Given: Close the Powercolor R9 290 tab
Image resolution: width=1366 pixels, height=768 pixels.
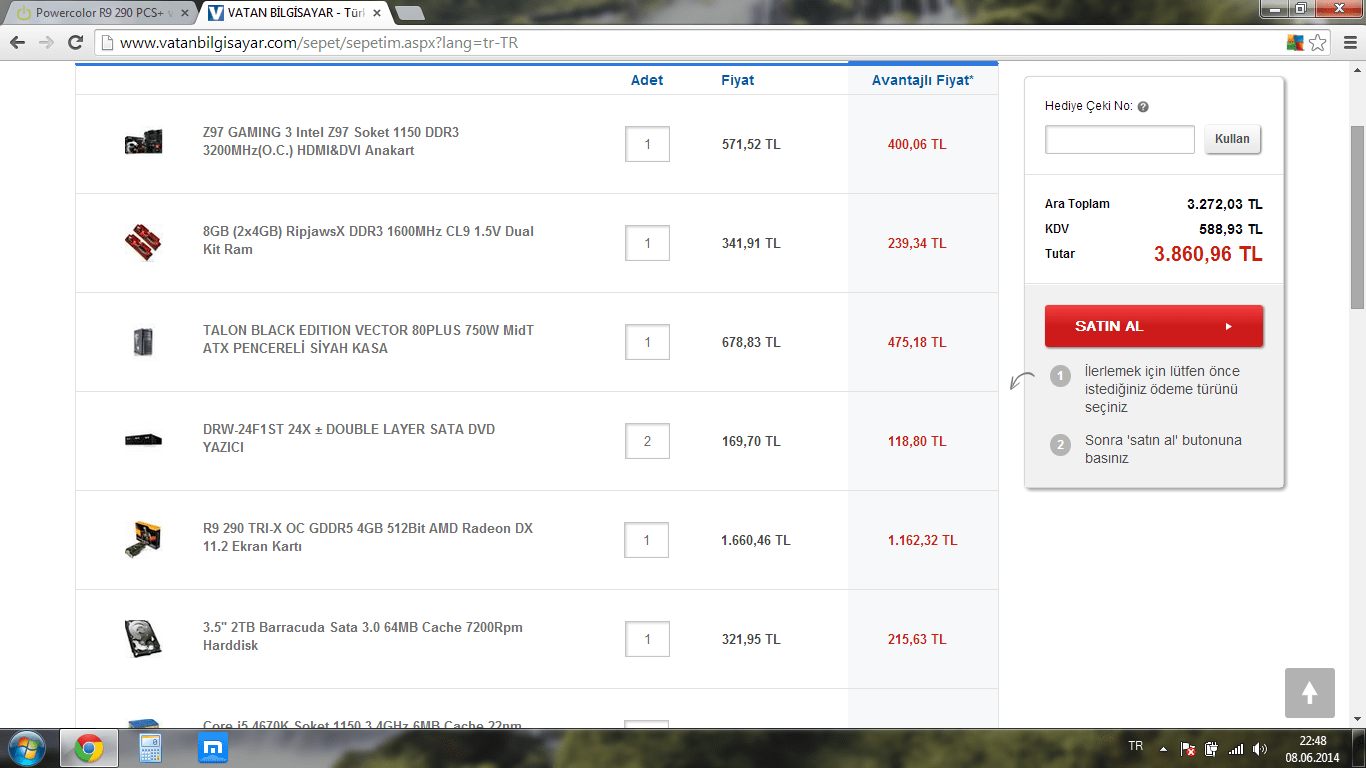Looking at the screenshot, I should click(x=183, y=14).
